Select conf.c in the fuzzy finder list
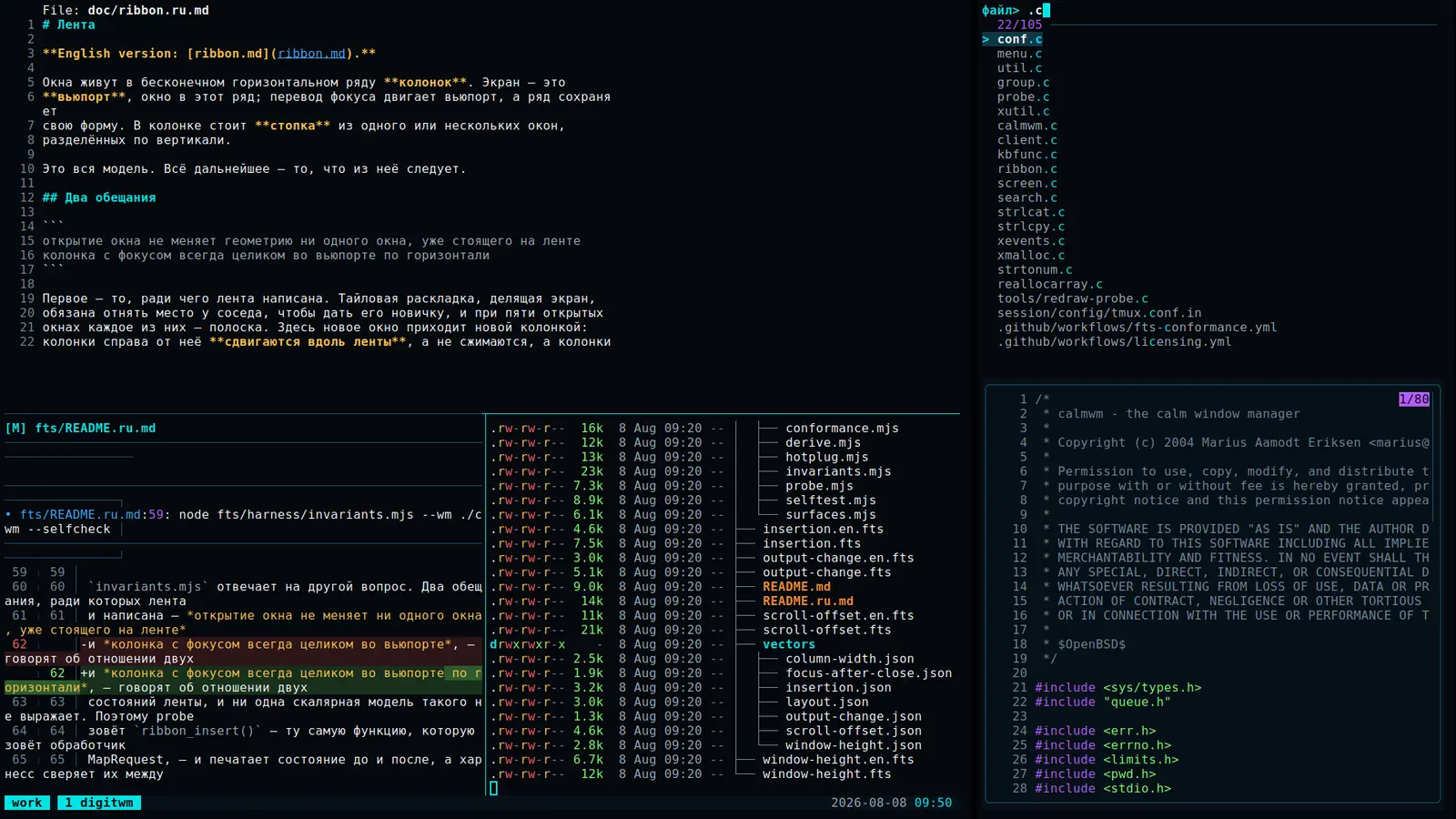 click(x=1019, y=39)
